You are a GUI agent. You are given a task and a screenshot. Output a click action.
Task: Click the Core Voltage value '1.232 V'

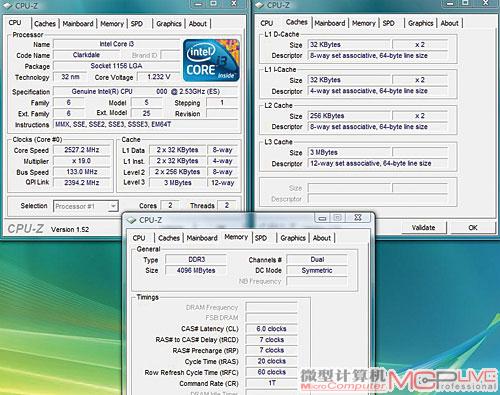pos(159,77)
